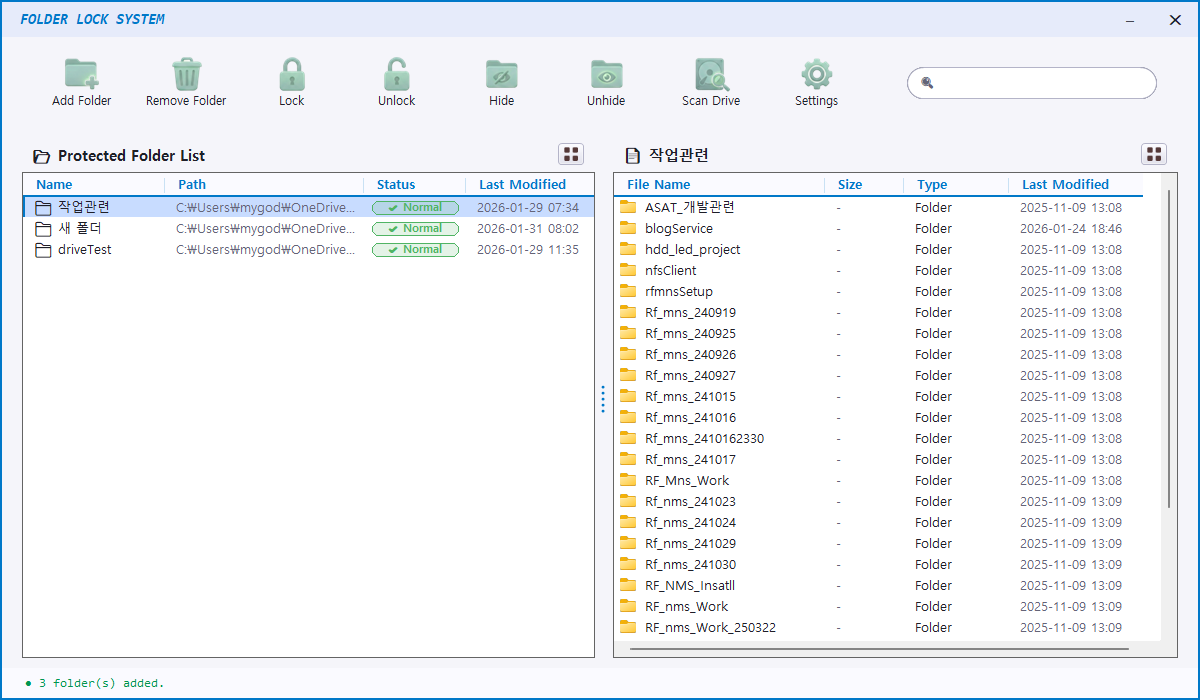This screenshot has width=1200, height=700.
Task: Click the folder icon beside rfmnsSetup
Action: tap(628, 291)
